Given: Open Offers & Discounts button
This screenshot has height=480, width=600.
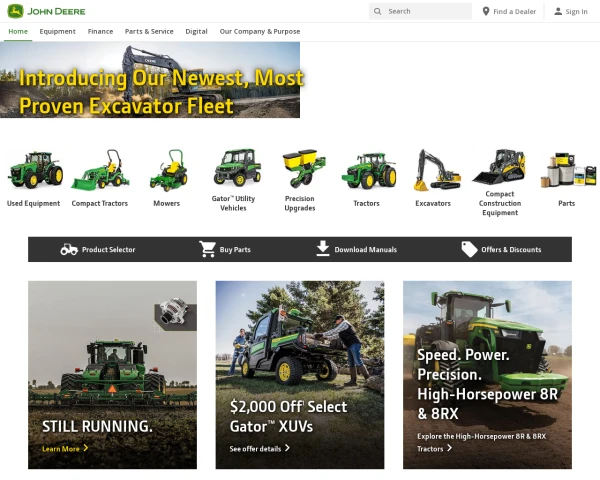Looking at the screenshot, I should pyautogui.click(x=501, y=250).
